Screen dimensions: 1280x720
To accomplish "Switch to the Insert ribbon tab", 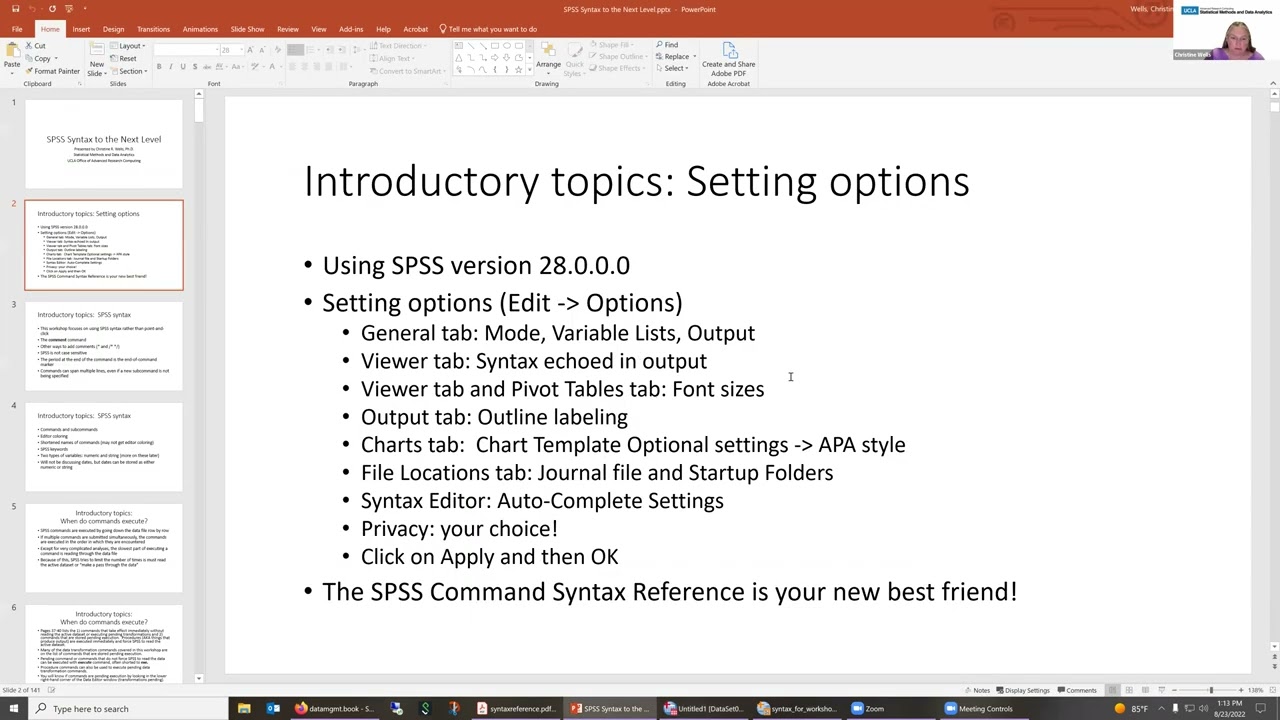I will 81,29.
